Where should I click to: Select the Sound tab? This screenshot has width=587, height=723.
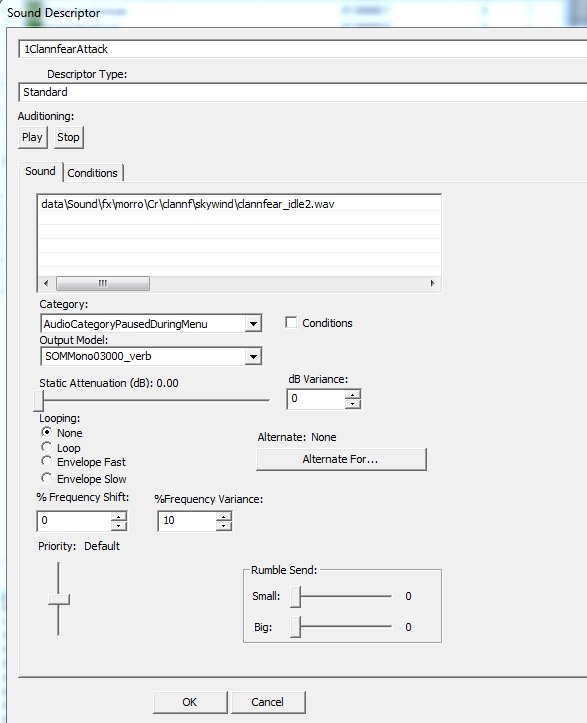(41, 171)
